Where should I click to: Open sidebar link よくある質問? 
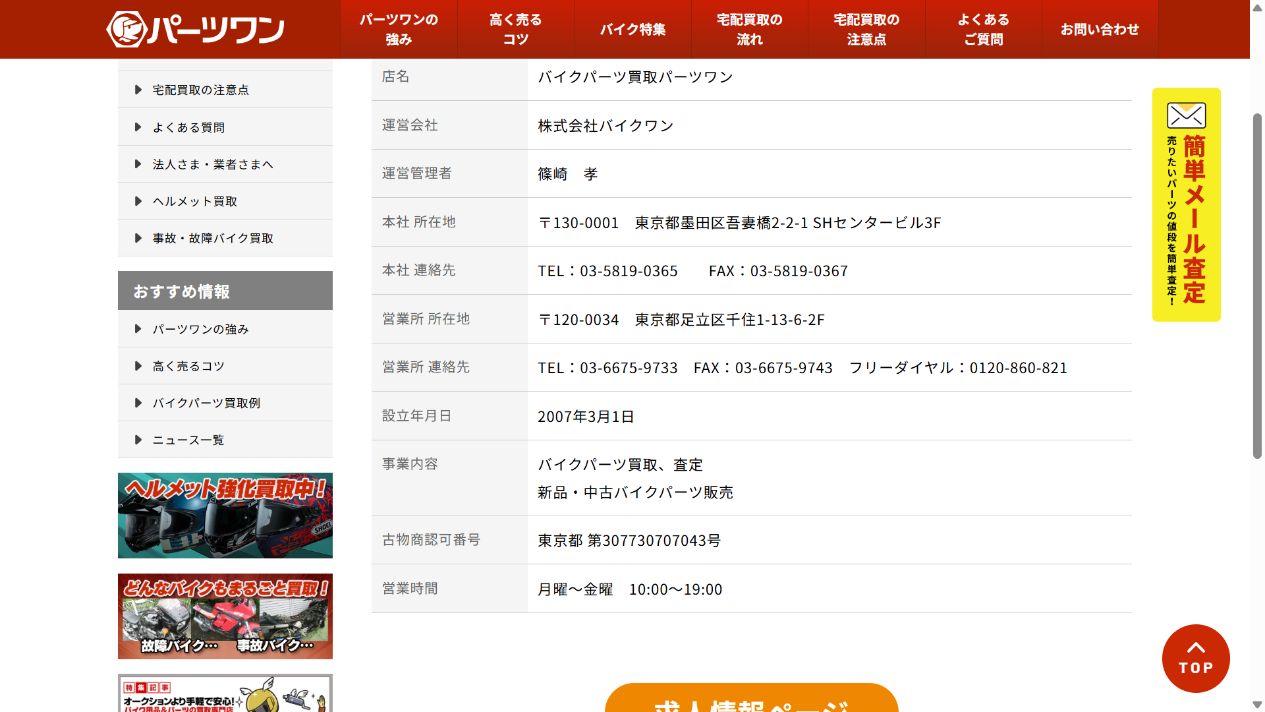pyautogui.click(x=225, y=127)
